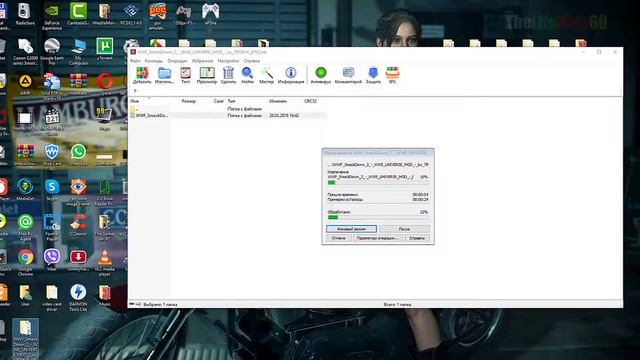Open the Справка menu in the menu bar
The width and height of the screenshot is (640, 360).
coord(252,61)
